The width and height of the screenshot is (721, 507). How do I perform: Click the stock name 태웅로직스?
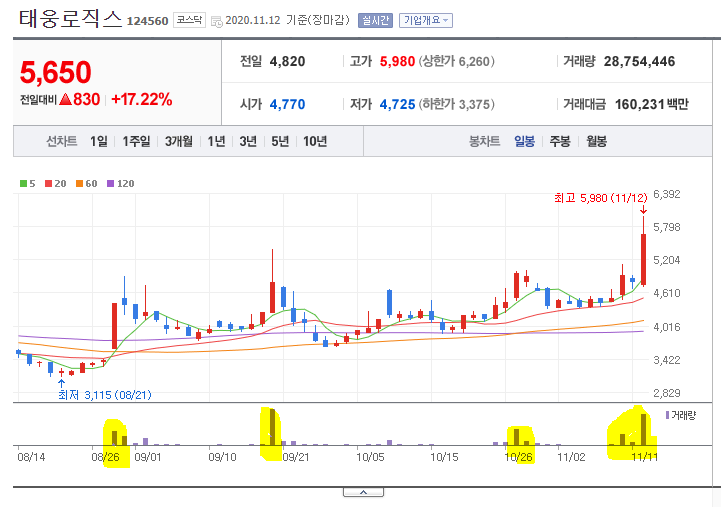click(x=70, y=19)
